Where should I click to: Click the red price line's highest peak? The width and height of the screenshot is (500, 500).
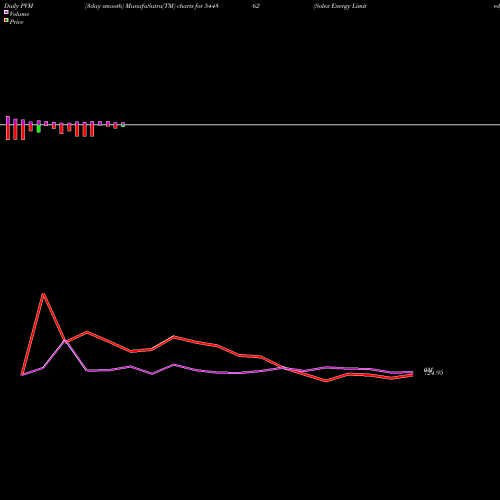[43, 294]
